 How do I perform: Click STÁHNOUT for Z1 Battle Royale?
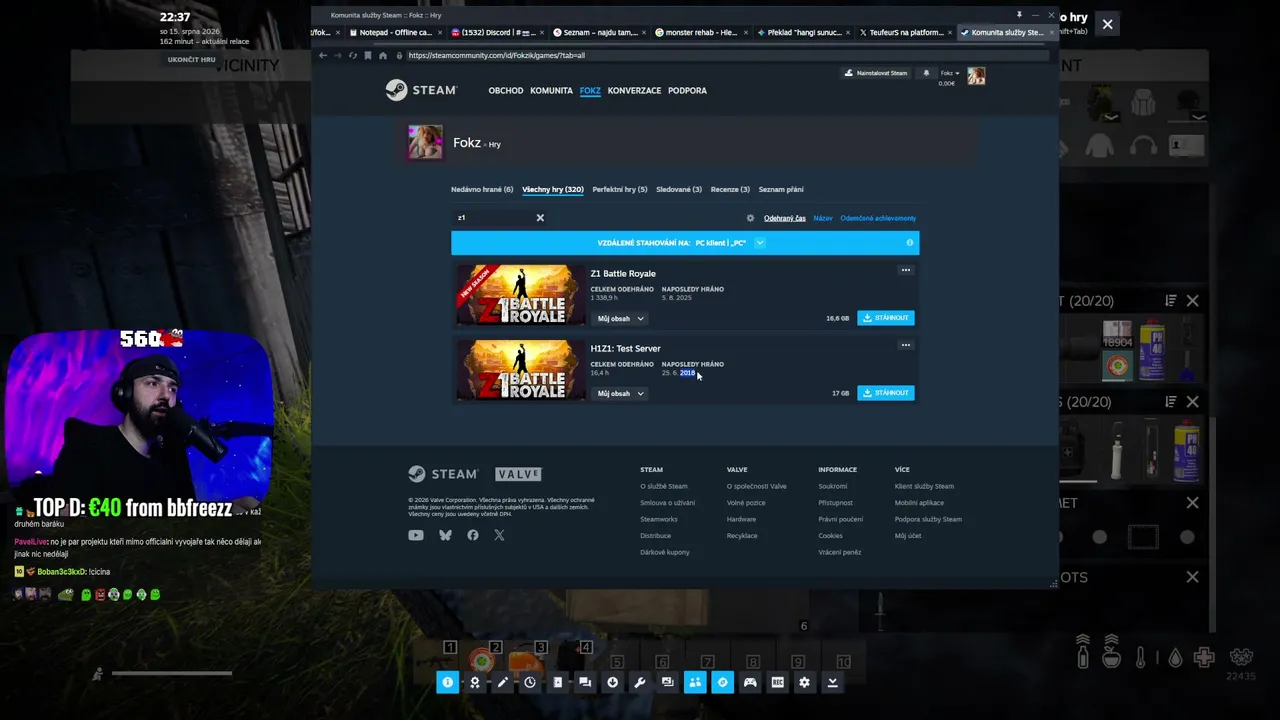click(x=886, y=318)
